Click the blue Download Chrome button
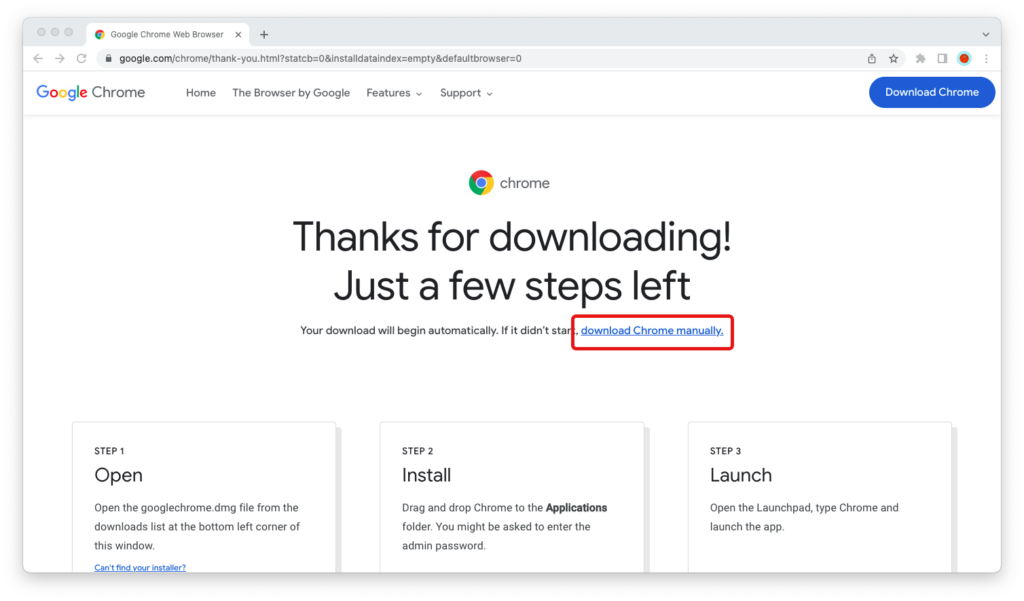The image size is (1024, 601). [932, 92]
